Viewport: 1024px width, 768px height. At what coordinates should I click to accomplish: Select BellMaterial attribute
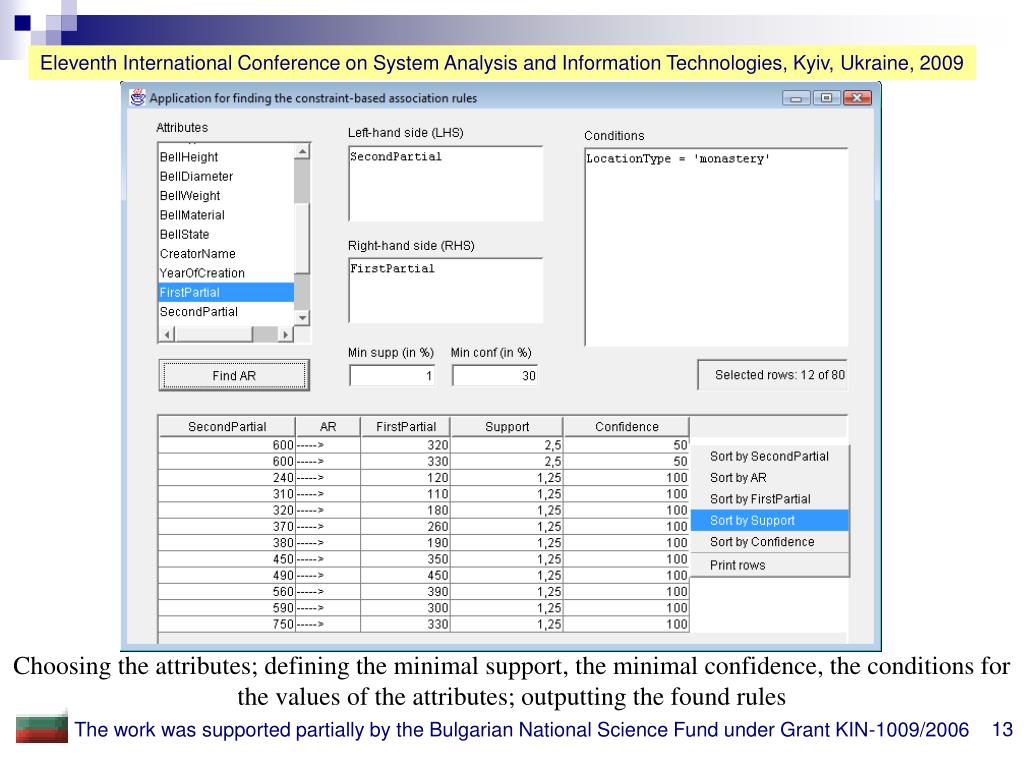pyautogui.click(x=226, y=215)
